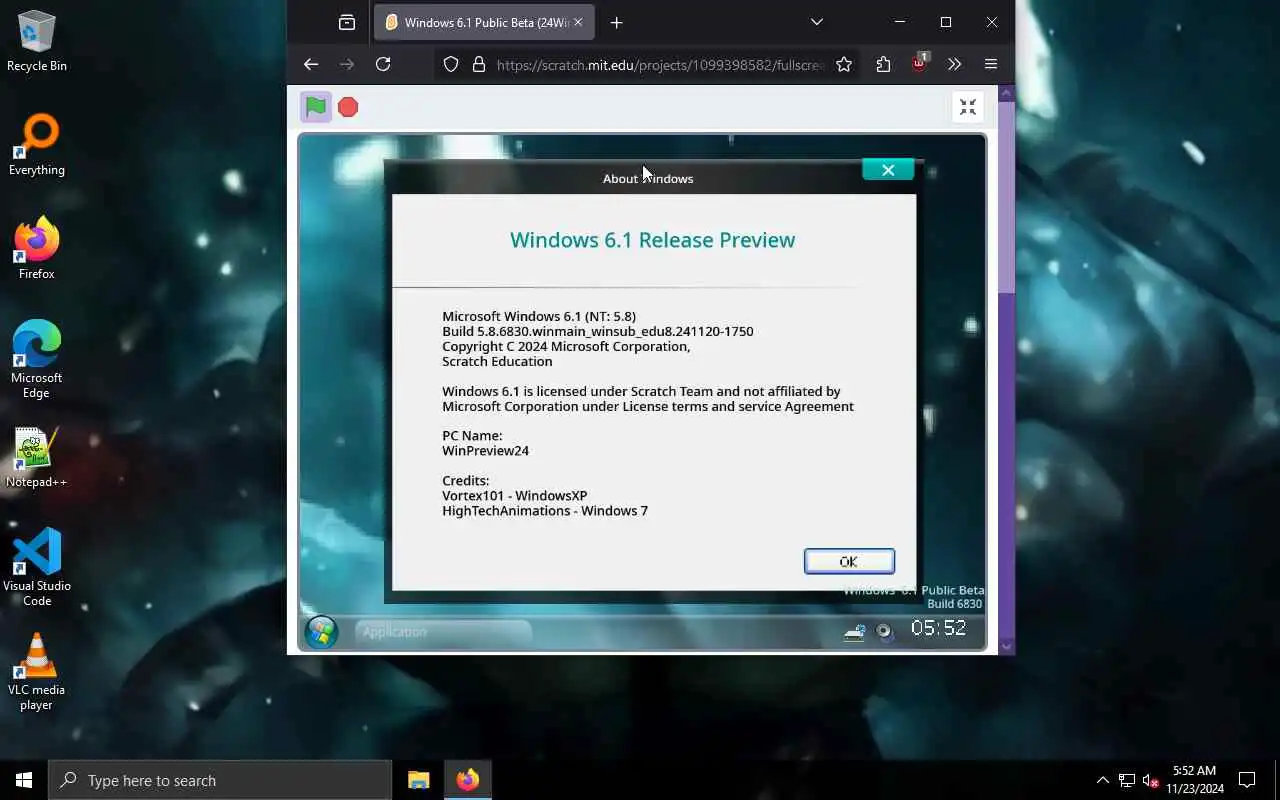This screenshot has height=800, width=1280.
Task: Click the green flag to start project
Action: 316,107
